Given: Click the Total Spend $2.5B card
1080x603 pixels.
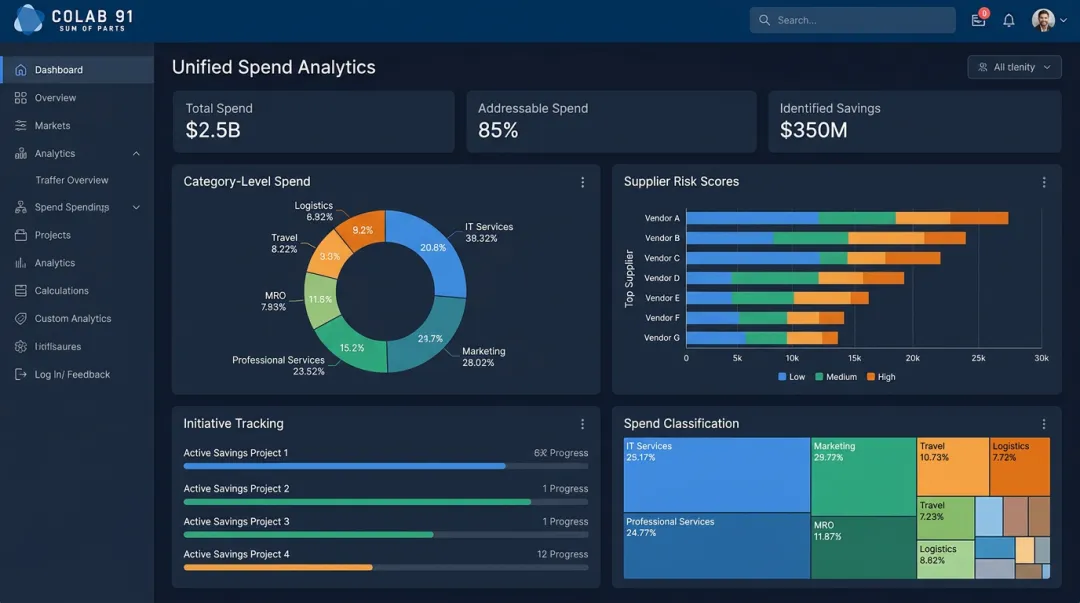Looking at the screenshot, I should 313,121.
